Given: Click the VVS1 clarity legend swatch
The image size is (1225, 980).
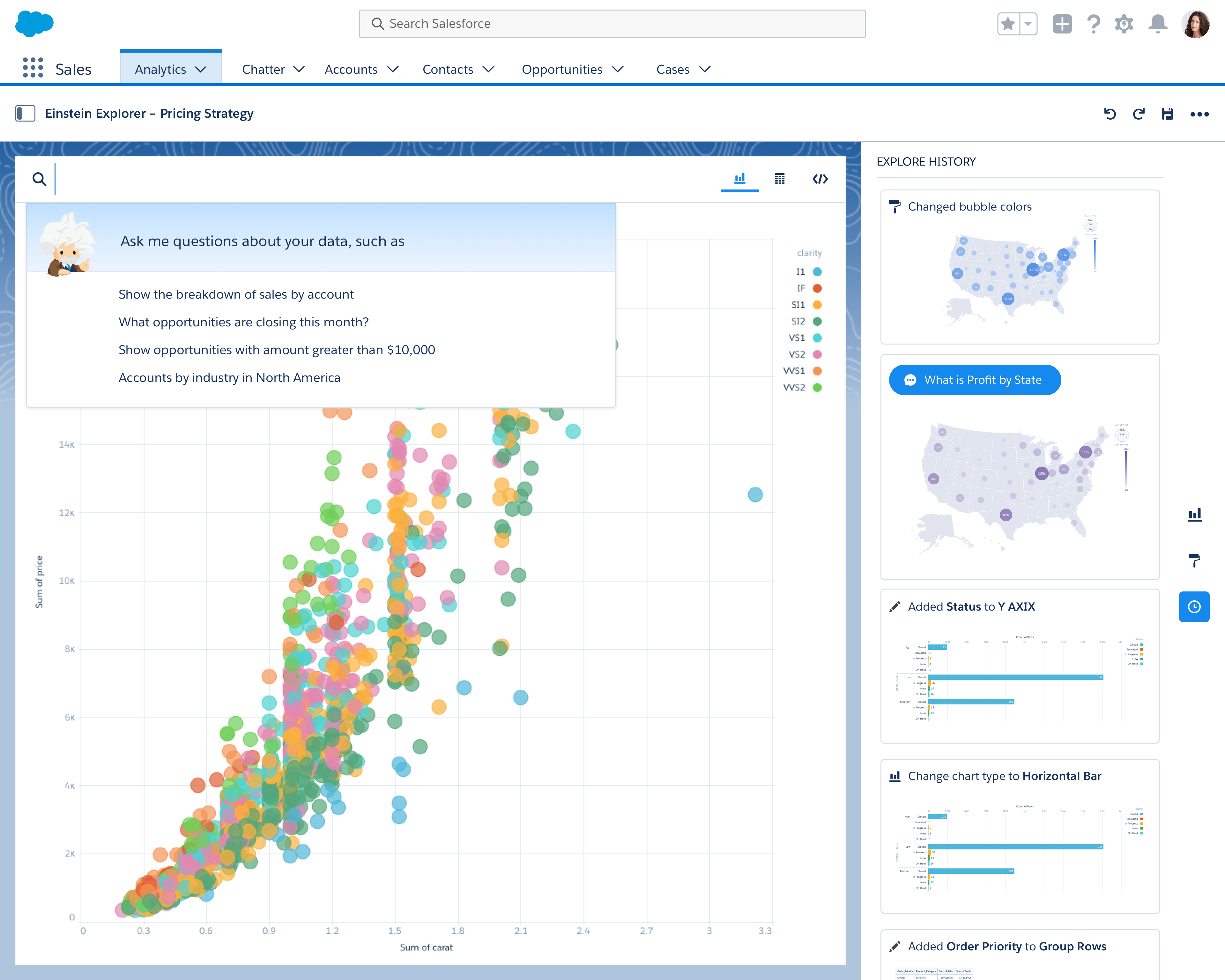Looking at the screenshot, I should coord(817,370).
